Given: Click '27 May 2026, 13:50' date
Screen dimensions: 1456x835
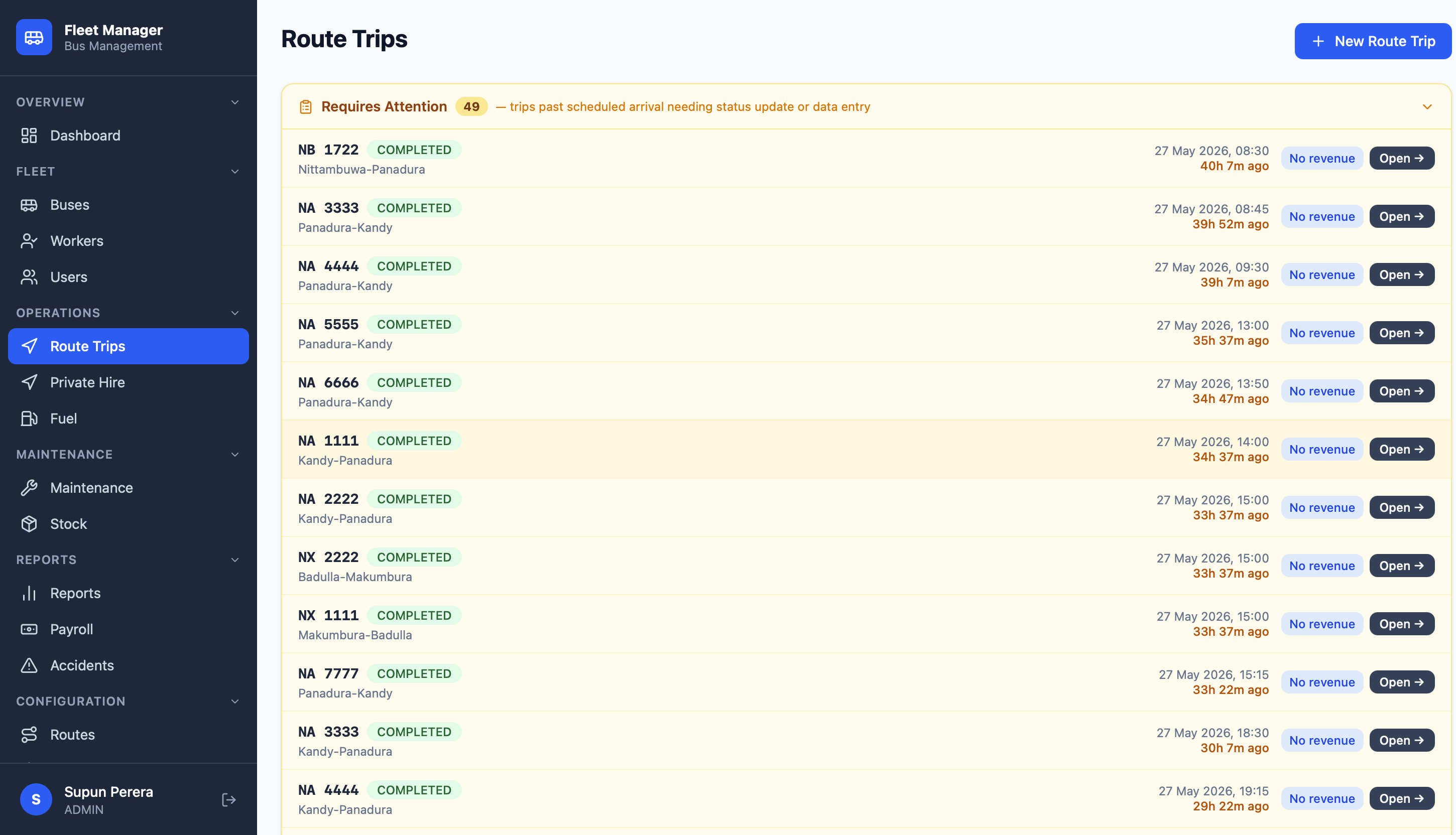Looking at the screenshot, I should 1212,384.
